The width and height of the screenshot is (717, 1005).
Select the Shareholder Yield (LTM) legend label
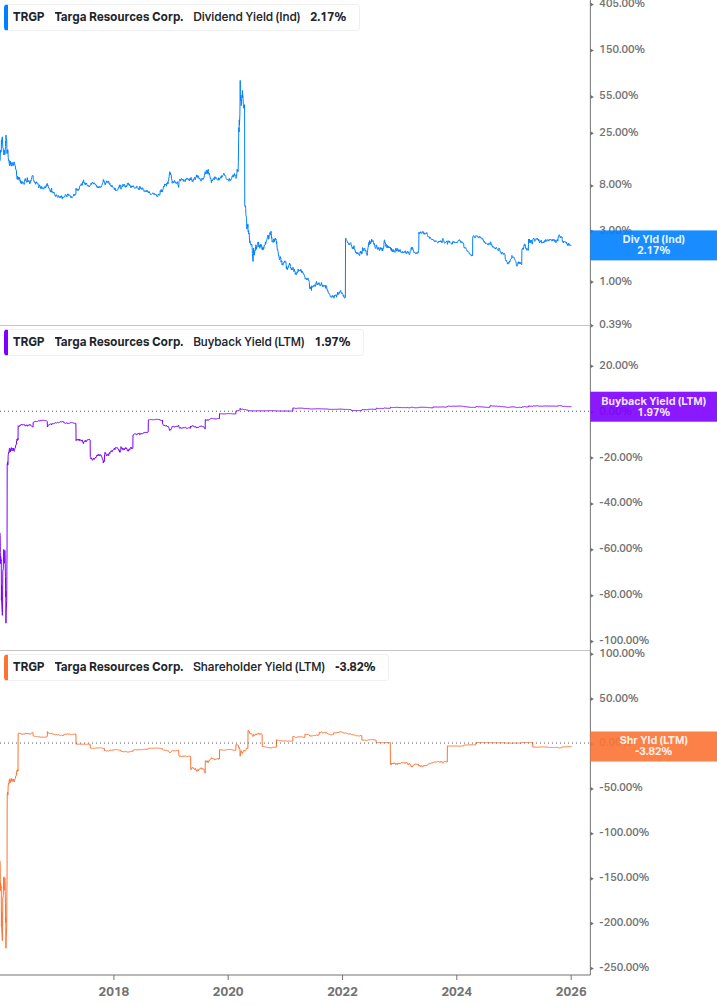point(258,667)
